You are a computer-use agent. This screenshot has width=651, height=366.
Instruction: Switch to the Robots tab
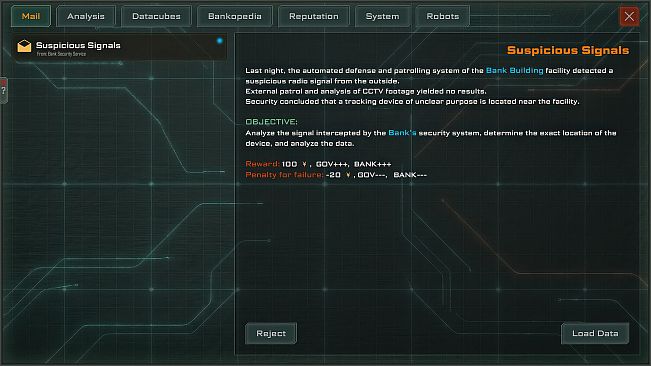point(443,16)
